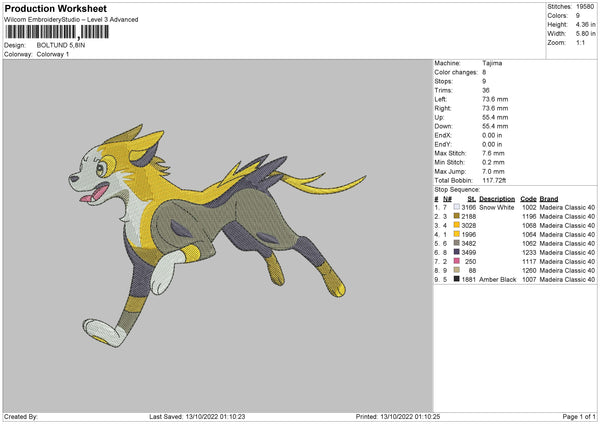
Task: Click the Zoom value 1:1
Action: coord(580,43)
